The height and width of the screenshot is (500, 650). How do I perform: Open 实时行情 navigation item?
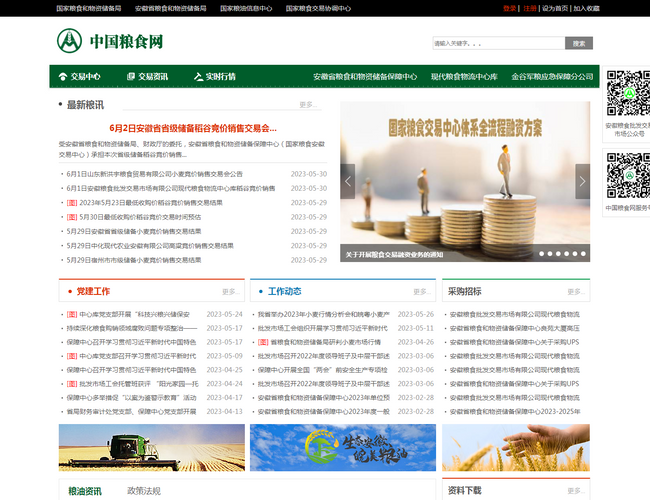[x=215, y=76]
